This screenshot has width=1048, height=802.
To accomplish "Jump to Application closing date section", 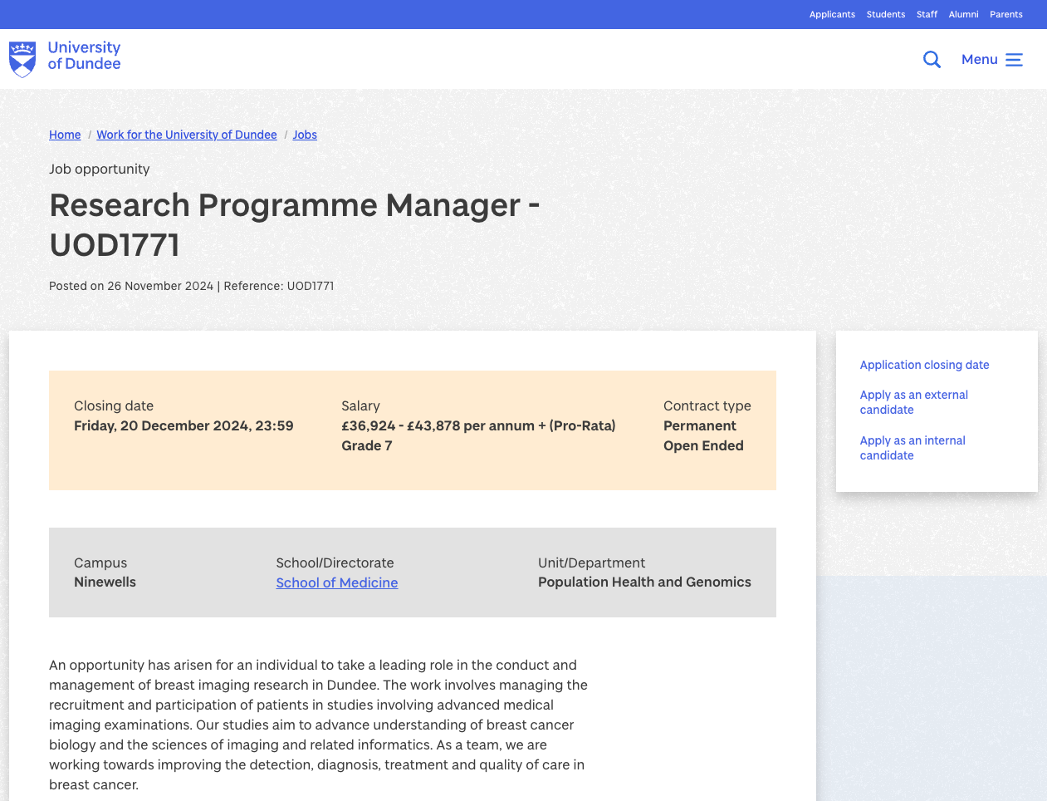I will [924, 365].
